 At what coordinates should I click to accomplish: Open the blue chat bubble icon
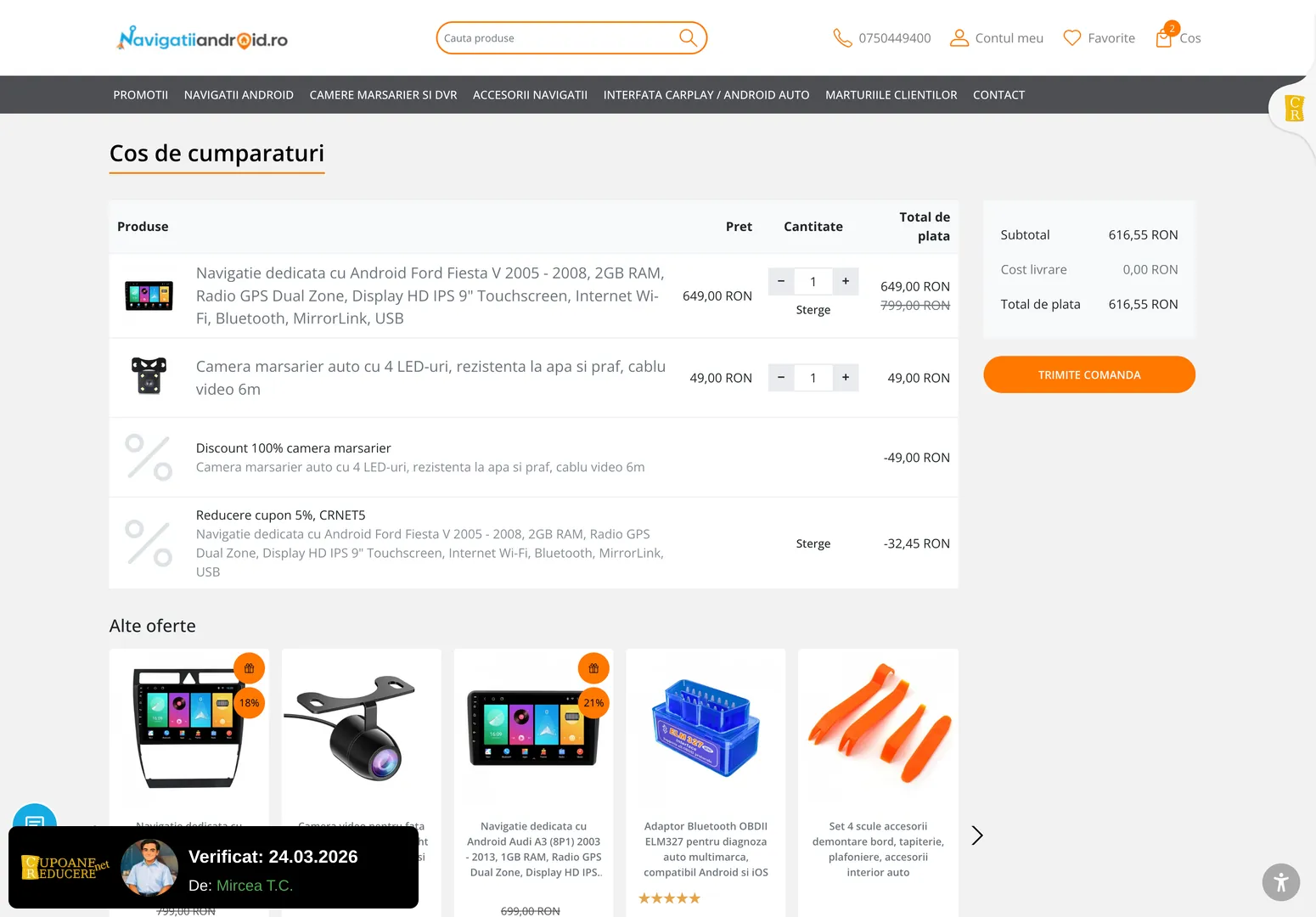click(x=35, y=819)
